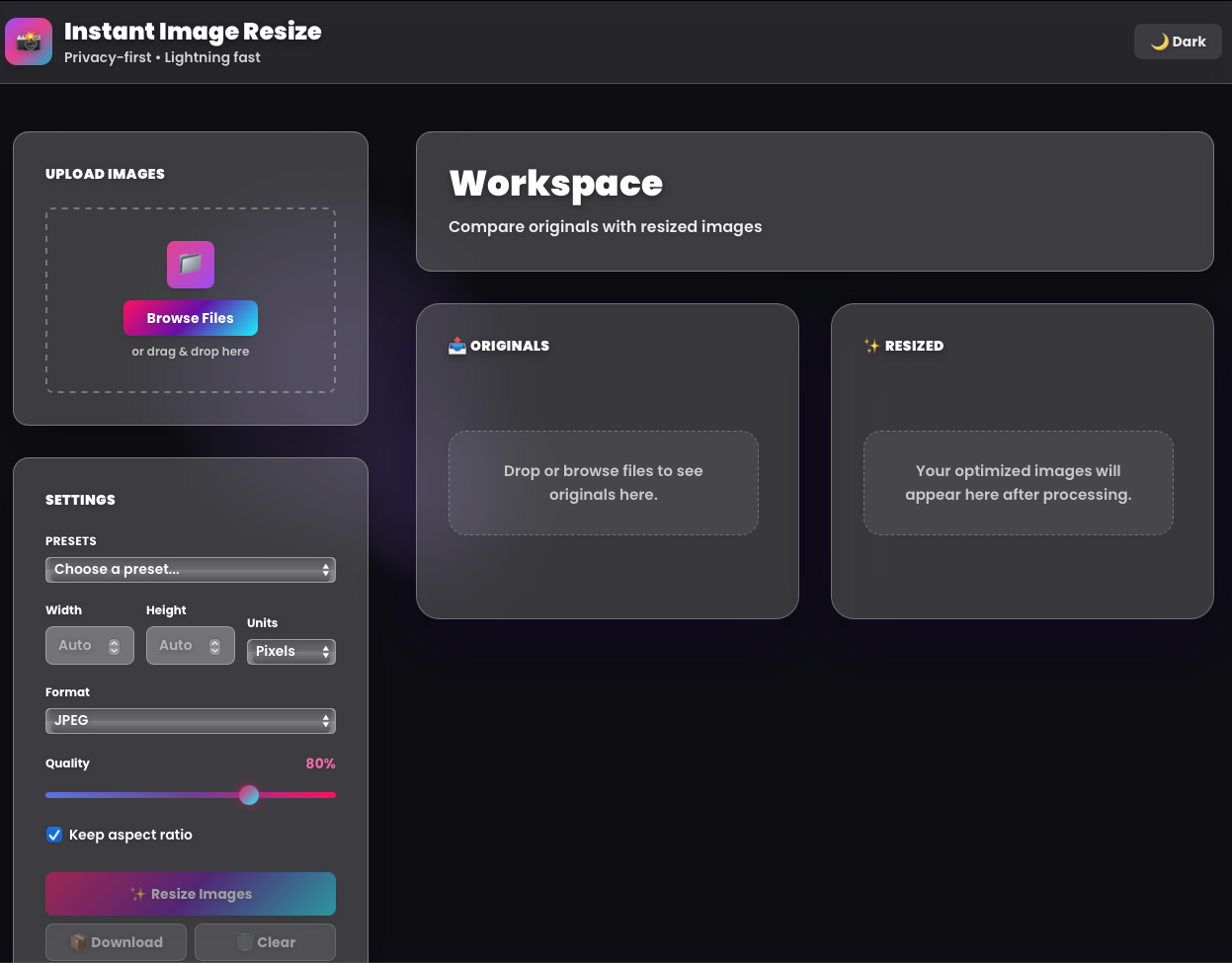Open the Units Pixels dropdown

pos(291,652)
